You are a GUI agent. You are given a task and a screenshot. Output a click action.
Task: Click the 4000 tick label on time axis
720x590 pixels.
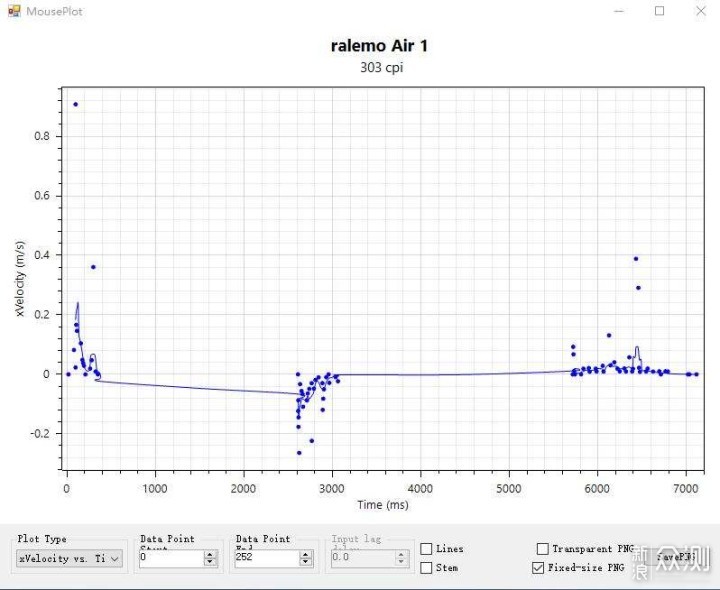click(420, 488)
